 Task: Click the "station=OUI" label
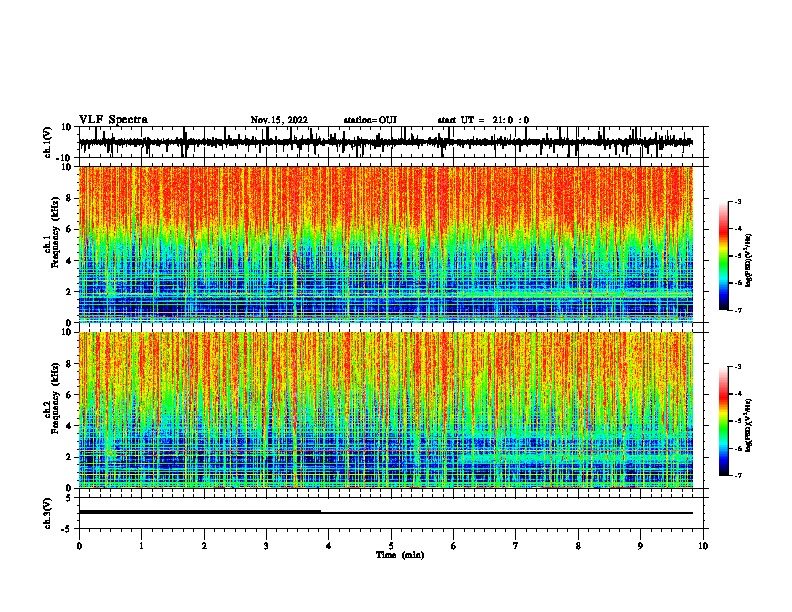pos(370,120)
